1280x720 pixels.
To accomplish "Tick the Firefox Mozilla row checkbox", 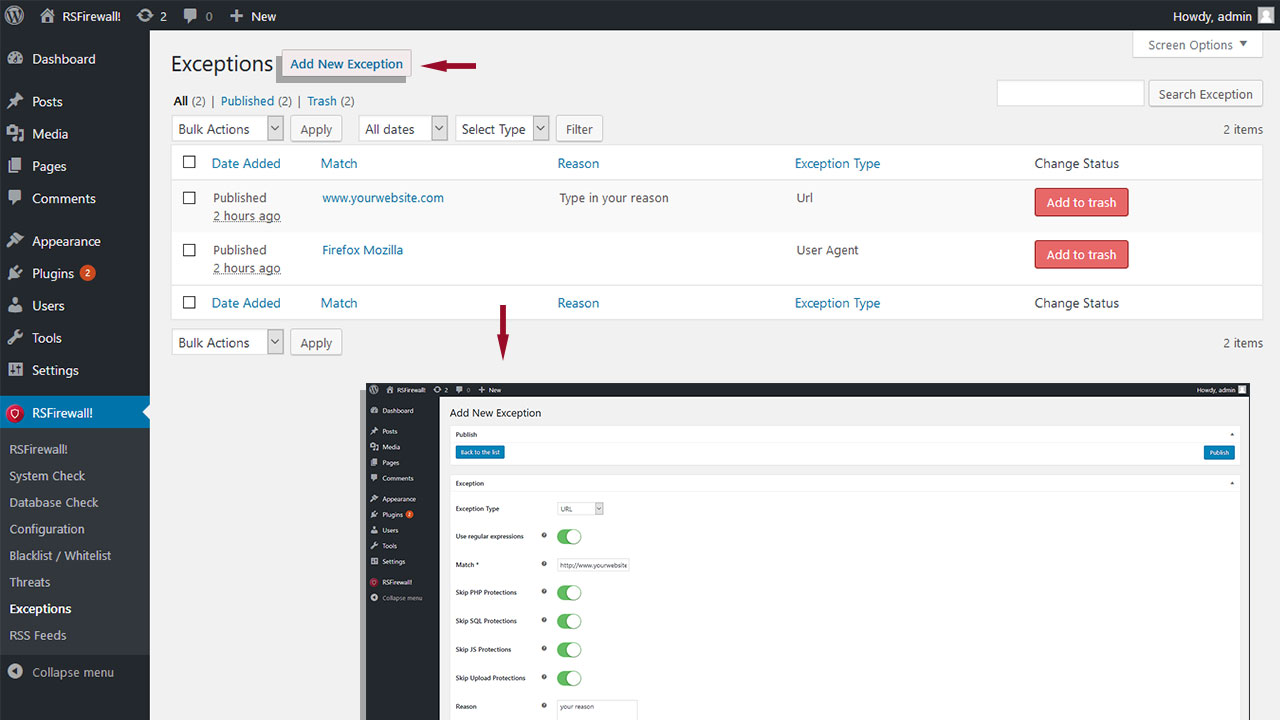I will coord(189,250).
